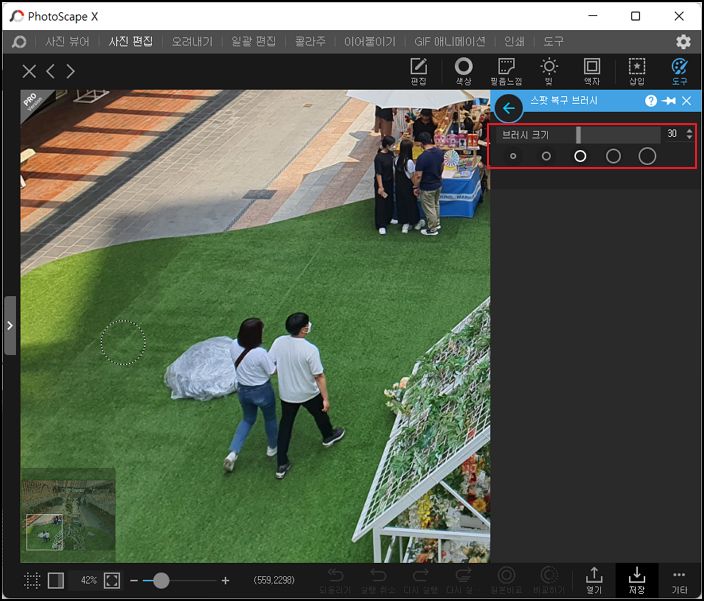Screen dimensions: 704x601
Task: Toggle the before/after split view icon
Action: click(x=56, y=580)
